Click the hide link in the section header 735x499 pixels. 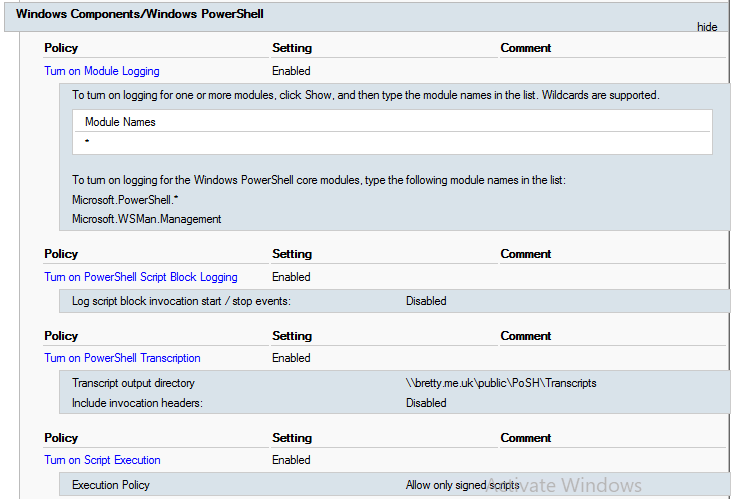[x=707, y=27]
